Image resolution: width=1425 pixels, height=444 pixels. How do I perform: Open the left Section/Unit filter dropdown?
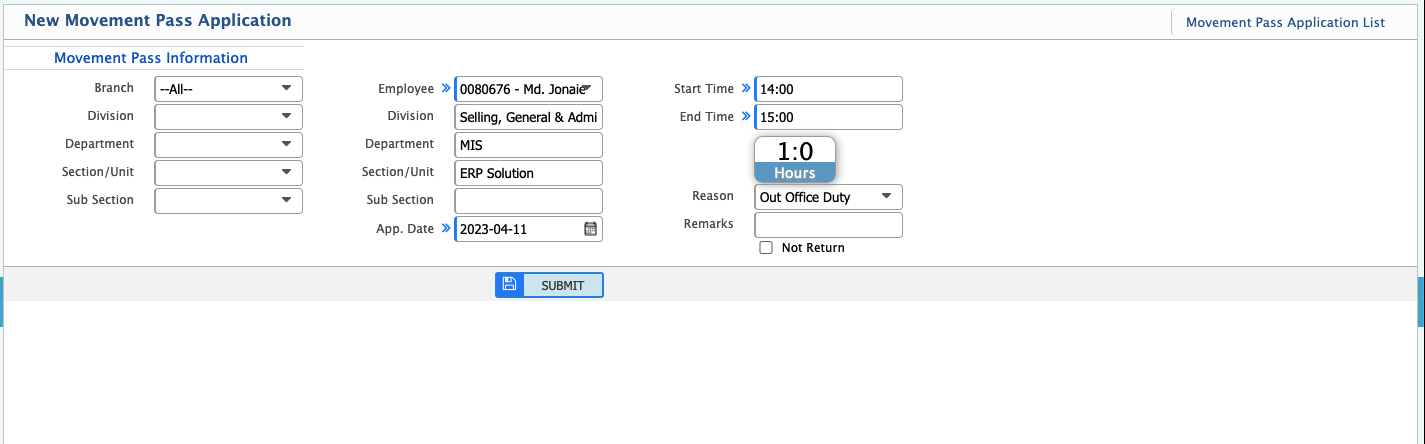coord(229,173)
